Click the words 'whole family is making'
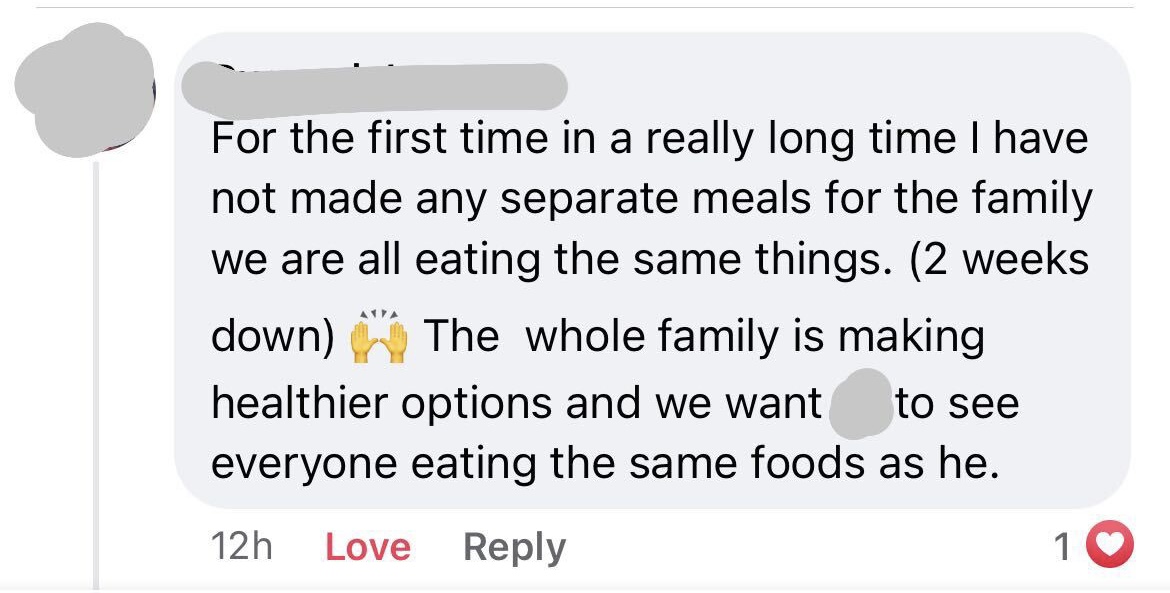The width and height of the screenshot is (1170, 593). point(754,337)
